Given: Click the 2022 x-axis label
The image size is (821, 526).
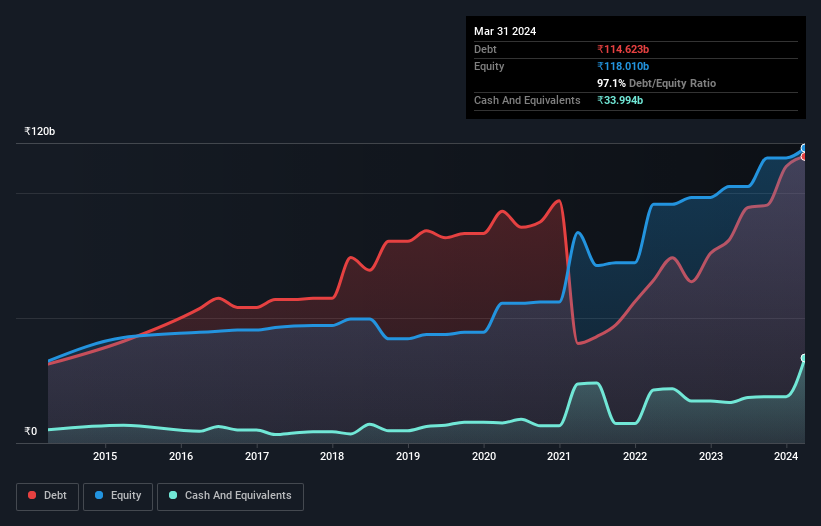Looking at the screenshot, I should coord(635,456).
